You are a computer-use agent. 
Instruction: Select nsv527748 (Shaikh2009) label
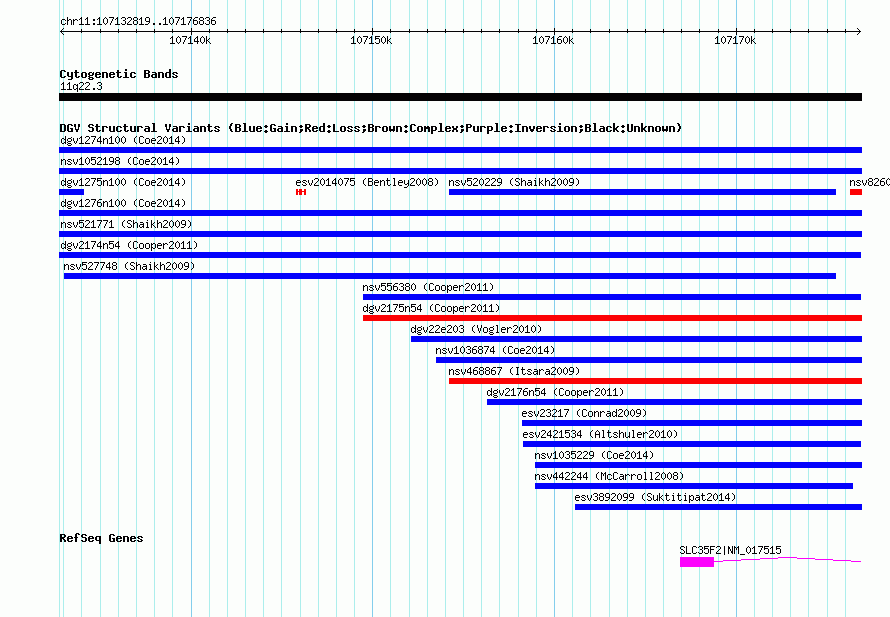click(129, 266)
